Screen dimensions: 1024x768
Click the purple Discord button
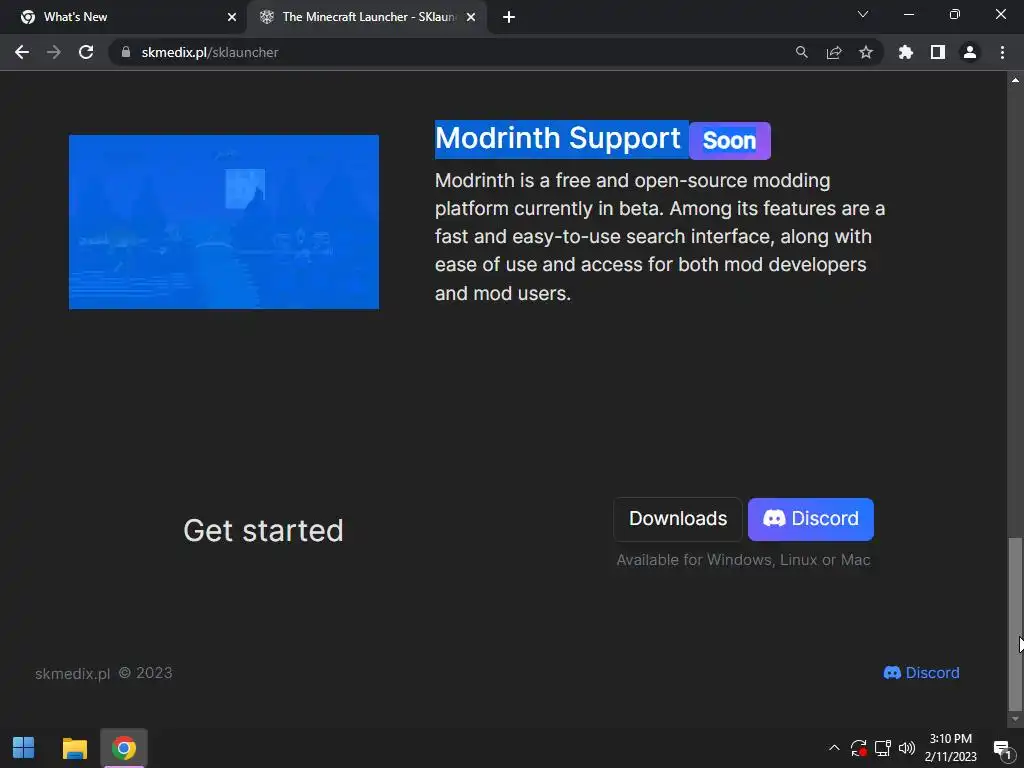810,519
